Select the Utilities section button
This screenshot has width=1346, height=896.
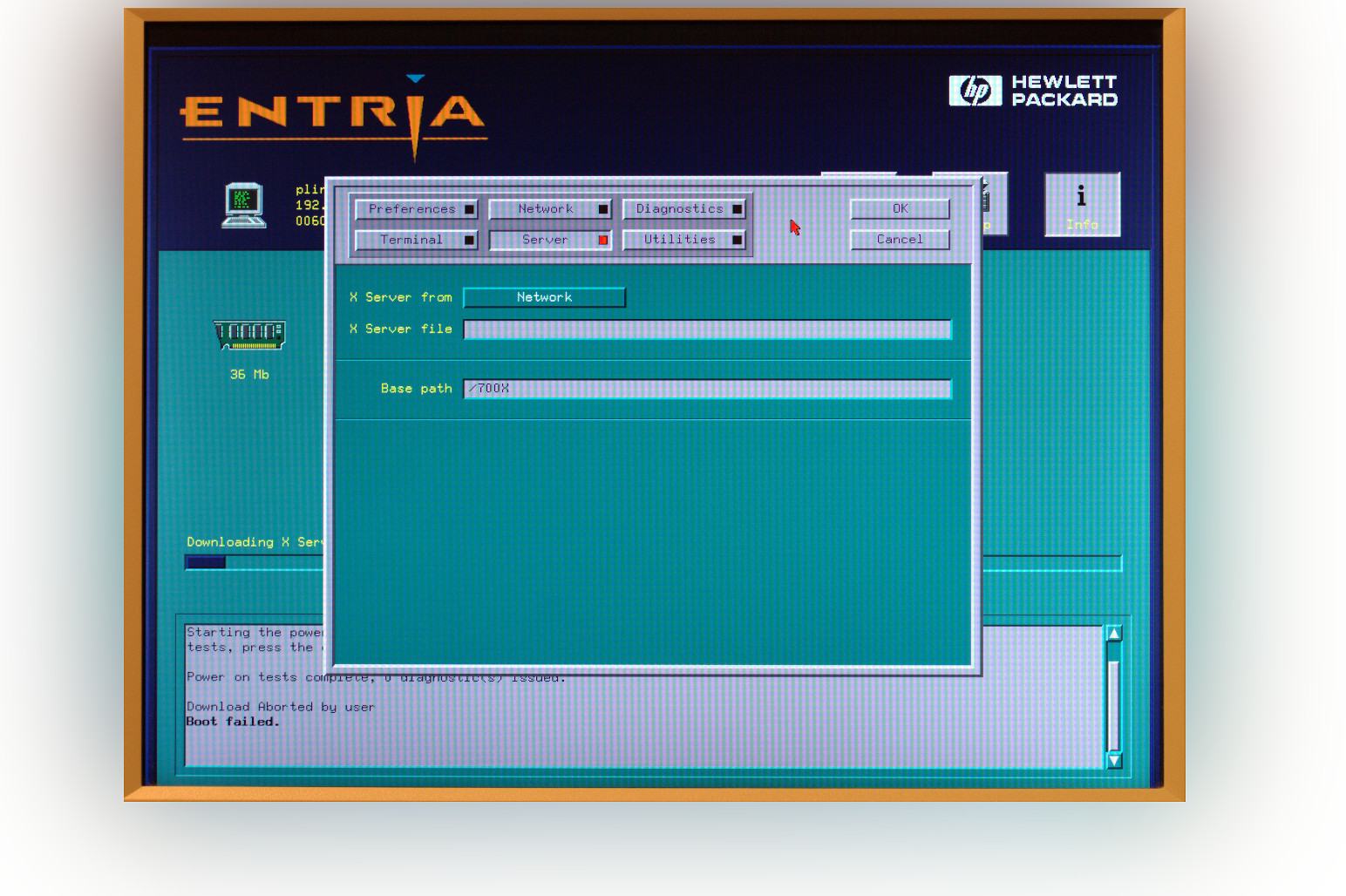tap(680, 240)
